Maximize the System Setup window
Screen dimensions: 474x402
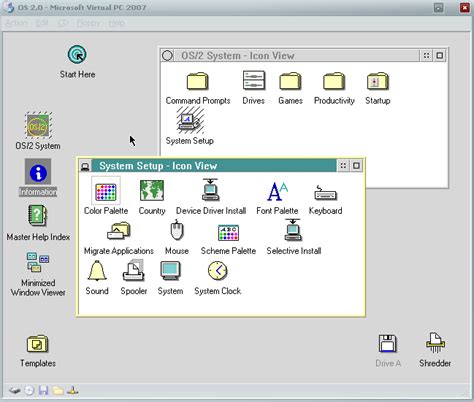tap(356, 165)
